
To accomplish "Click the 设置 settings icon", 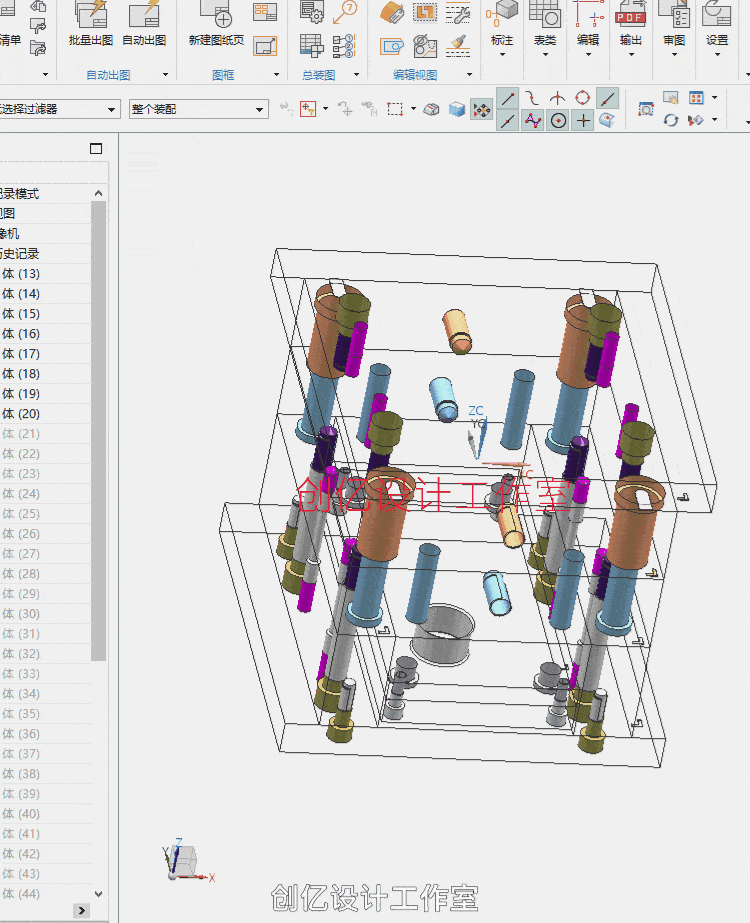I will [717, 14].
